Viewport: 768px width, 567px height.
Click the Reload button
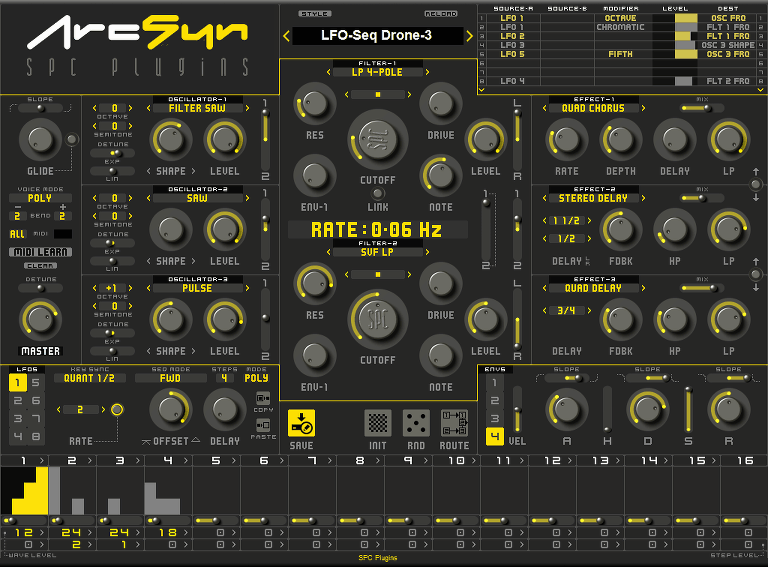(x=441, y=14)
